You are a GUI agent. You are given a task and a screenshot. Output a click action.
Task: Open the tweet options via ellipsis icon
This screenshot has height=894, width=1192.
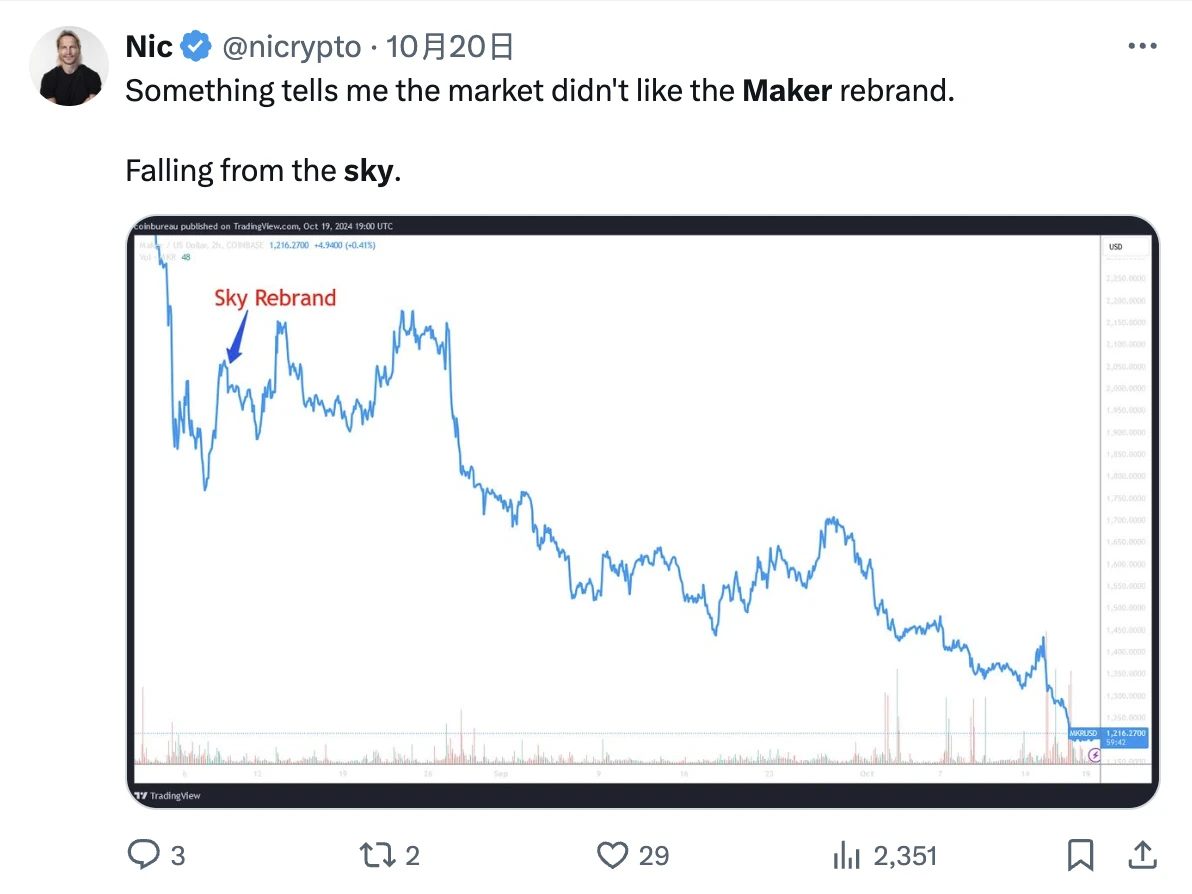pos(1142,45)
